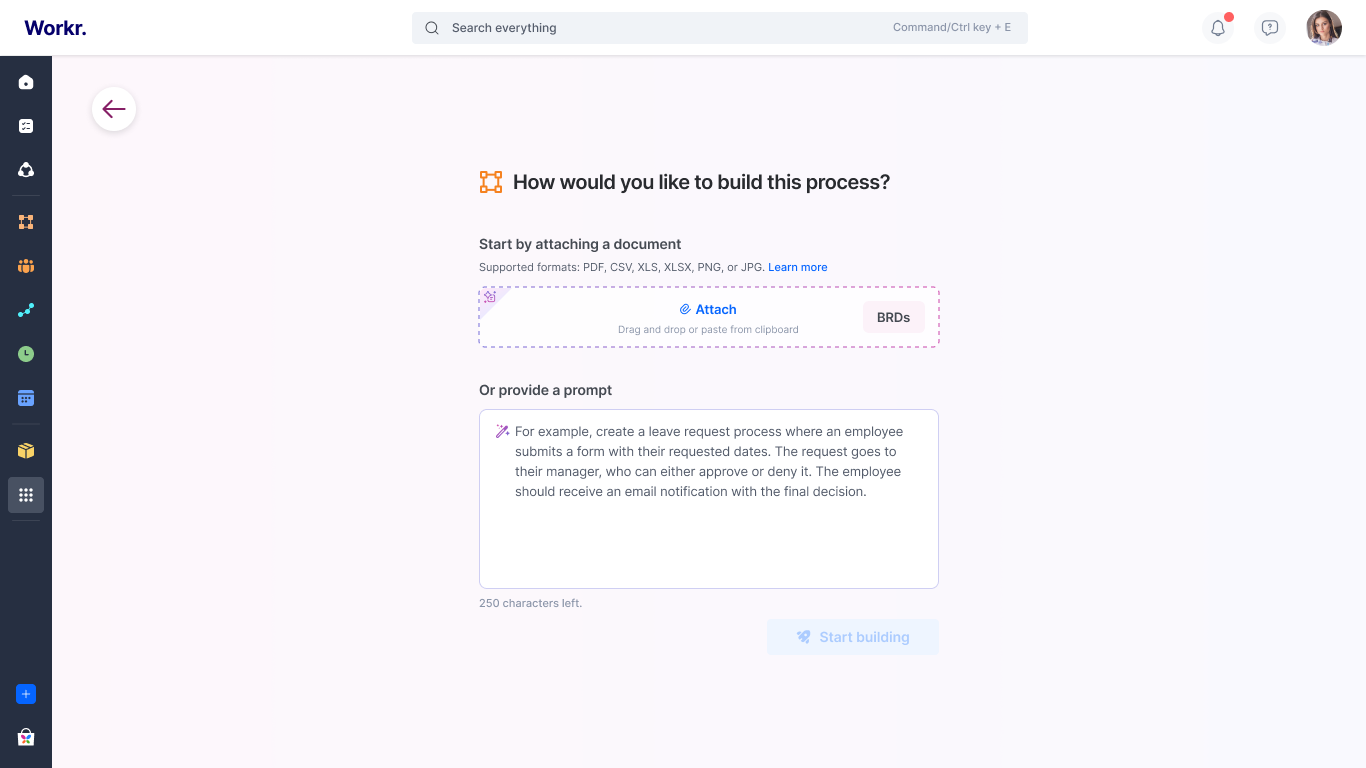Open the help chat icon
Image resolution: width=1366 pixels, height=768 pixels.
coord(1270,28)
